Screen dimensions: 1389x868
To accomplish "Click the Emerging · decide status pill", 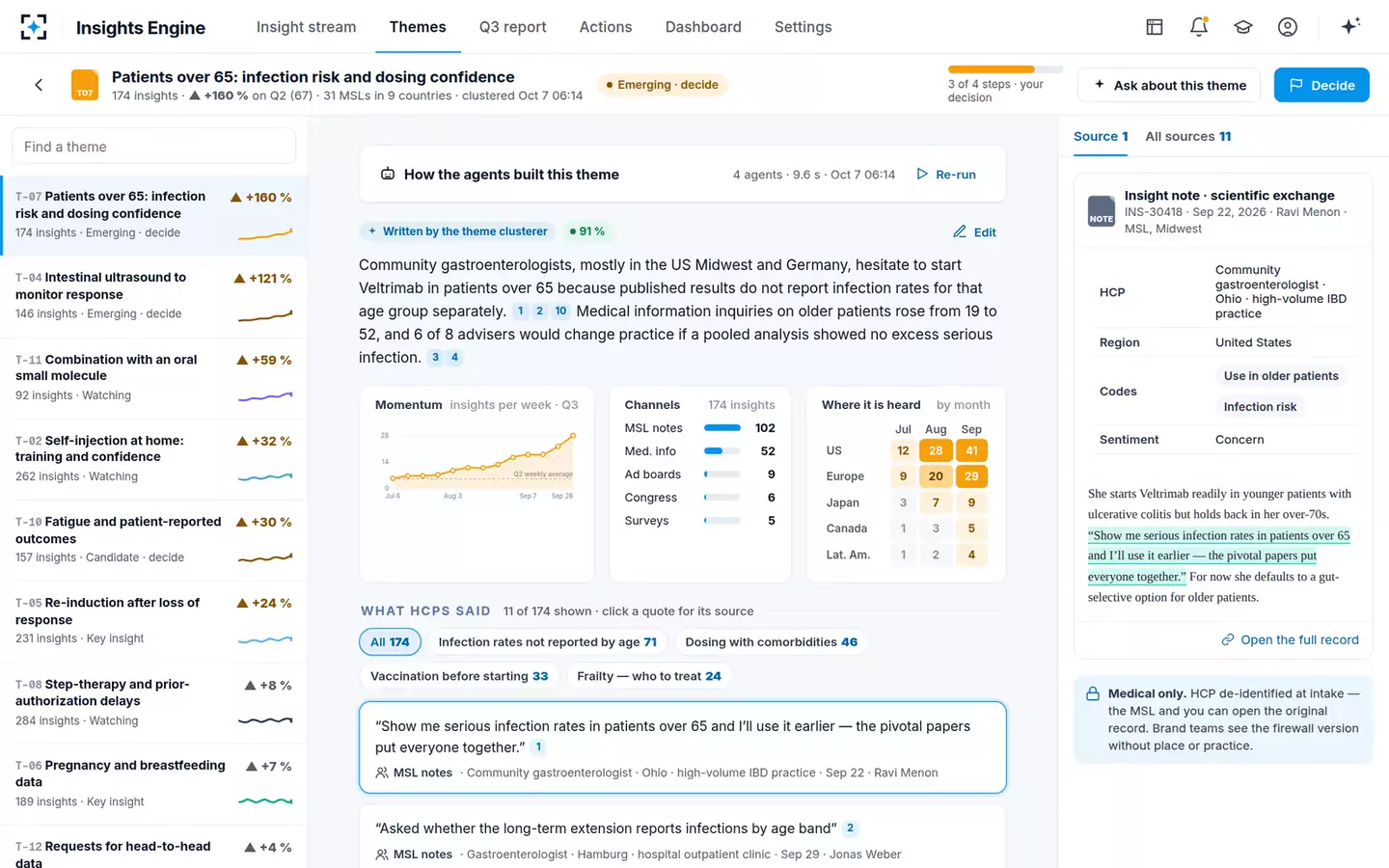I will 663,85.
